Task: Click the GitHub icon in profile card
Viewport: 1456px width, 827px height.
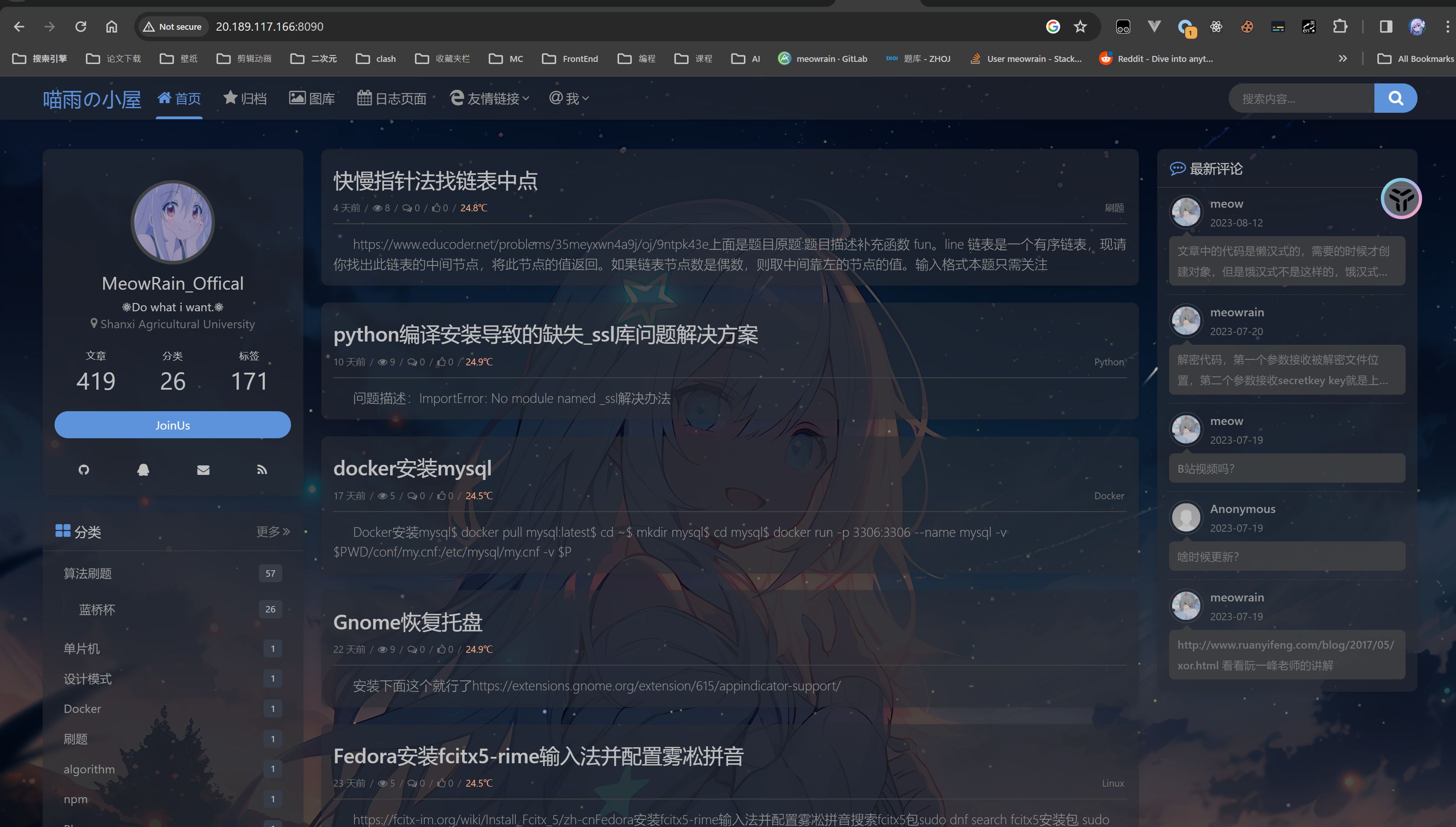Action: pos(84,470)
